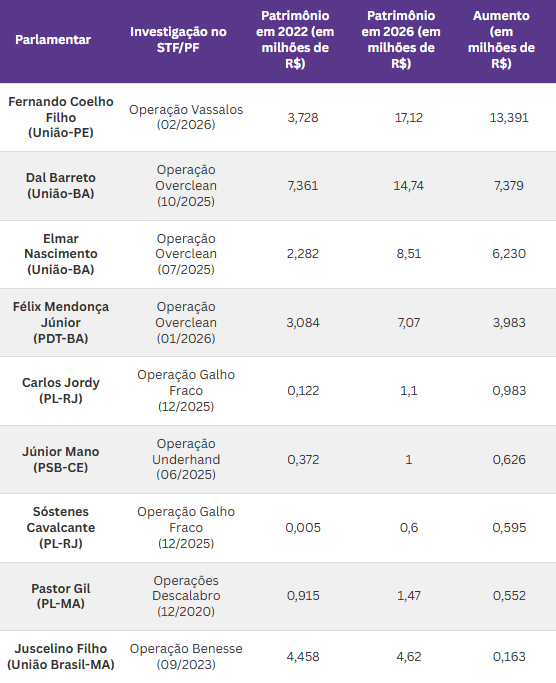Screen dimensions: 556x683
Task: Click Operação Overclean (01/2026) cell
Action: (186, 322)
